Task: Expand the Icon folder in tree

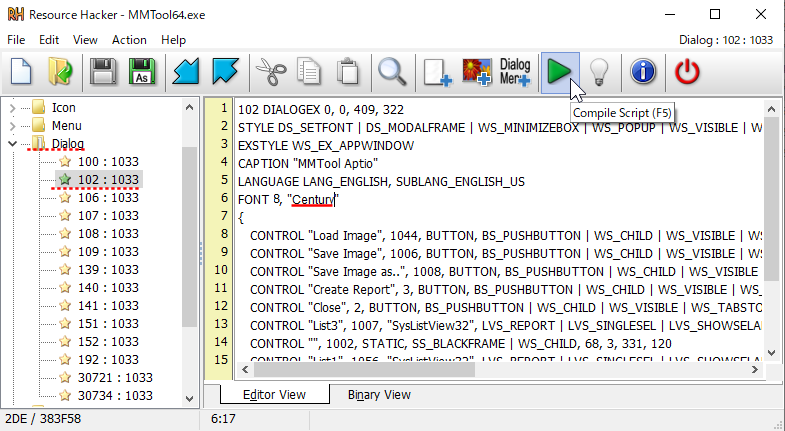Action: pyautogui.click(x=12, y=107)
